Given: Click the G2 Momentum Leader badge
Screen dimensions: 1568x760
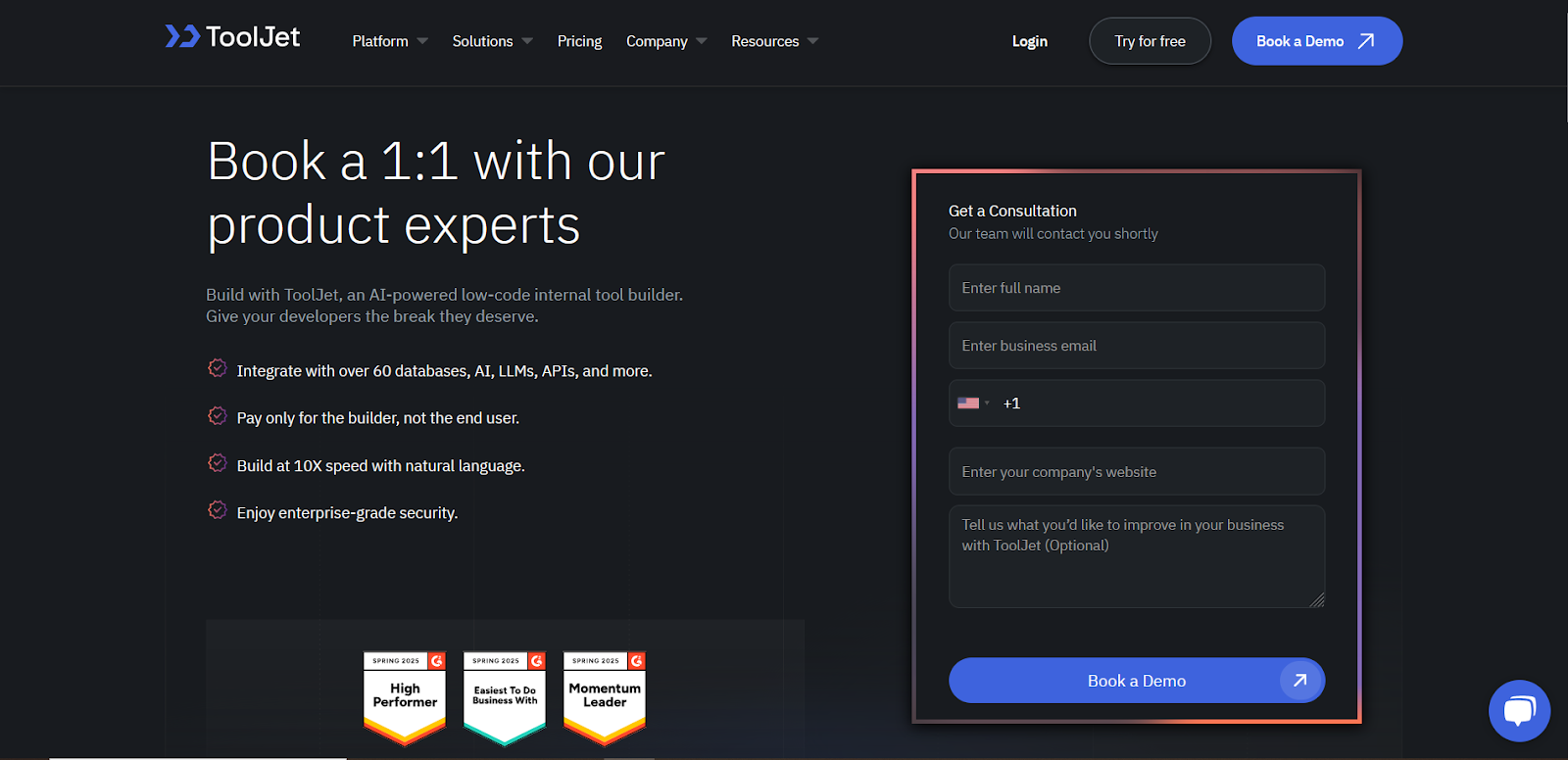Looking at the screenshot, I should [605, 698].
